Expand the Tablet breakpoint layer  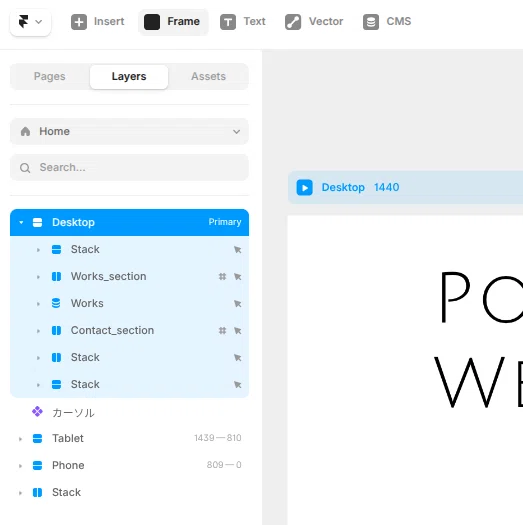[x=20, y=439]
